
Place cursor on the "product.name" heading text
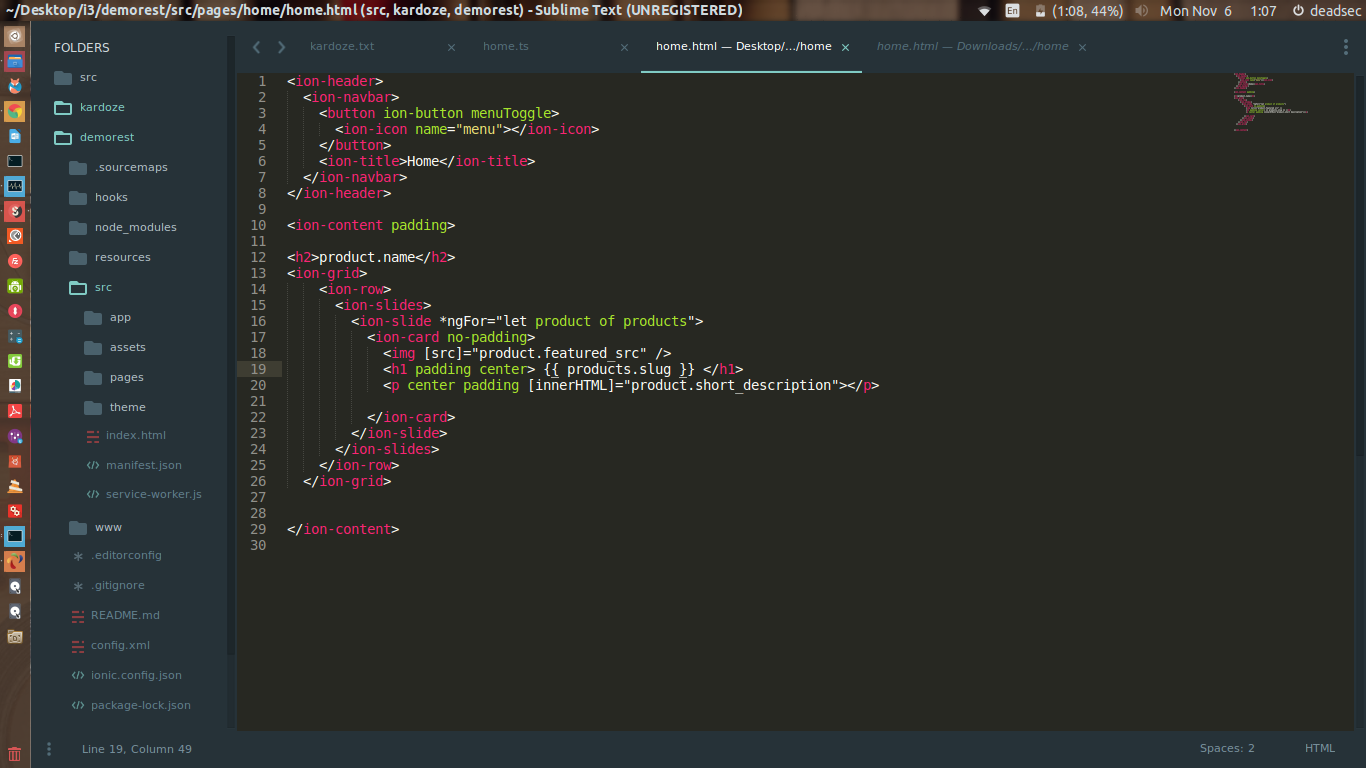pos(367,257)
